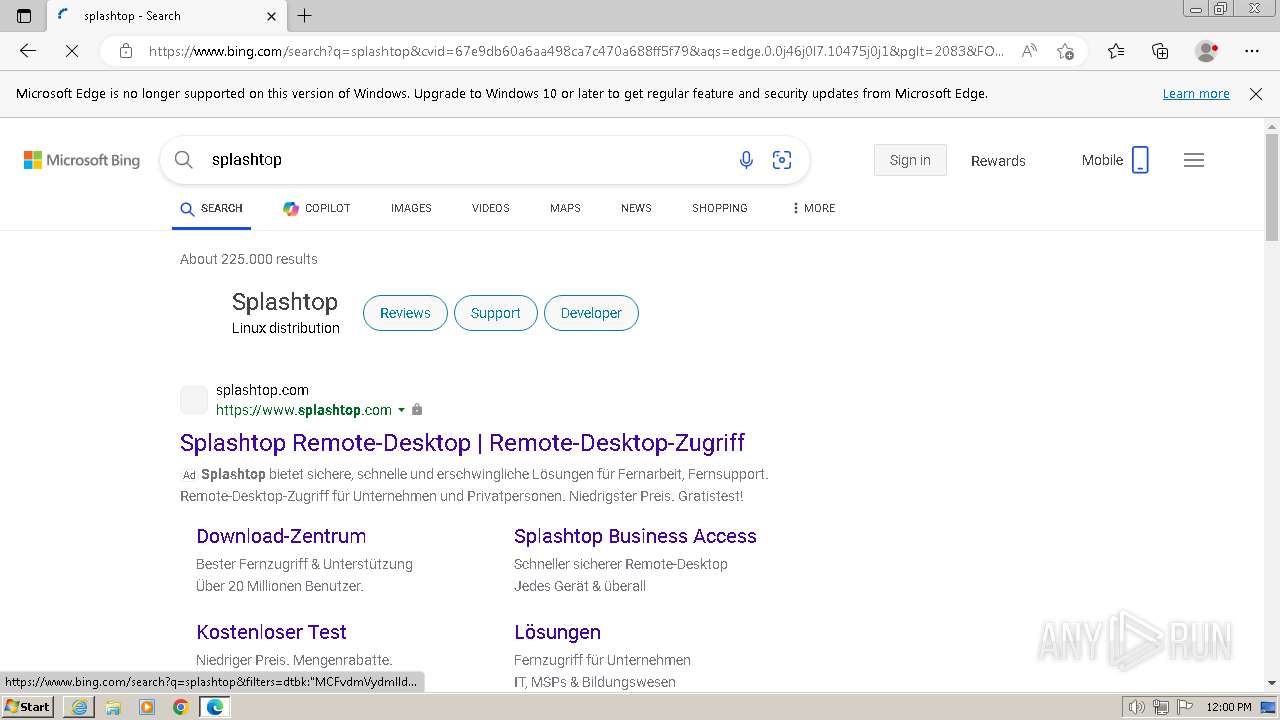Open the Splashtop Business Access sitelink
This screenshot has width=1280, height=720.
coord(635,536)
